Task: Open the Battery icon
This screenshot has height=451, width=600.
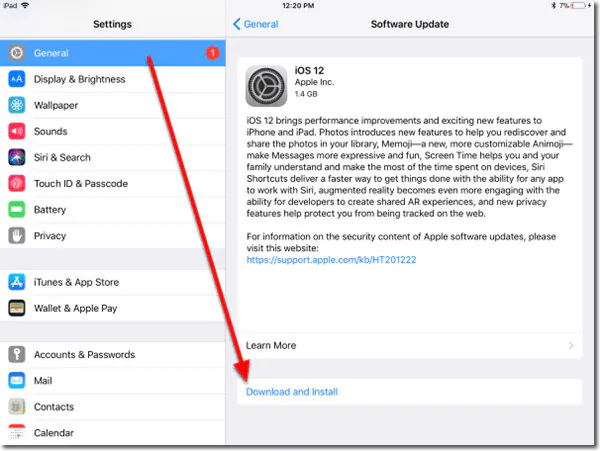Action: coord(16,209)
